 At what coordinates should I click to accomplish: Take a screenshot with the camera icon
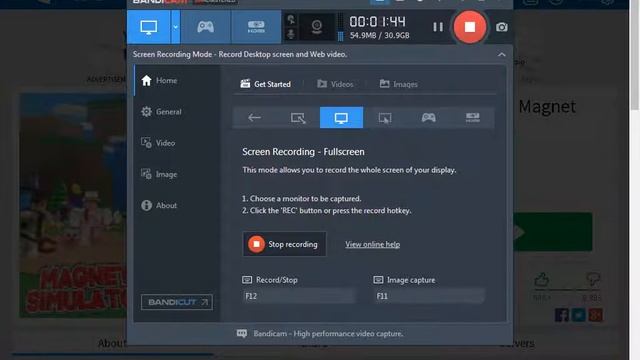(x=502, y=27)
